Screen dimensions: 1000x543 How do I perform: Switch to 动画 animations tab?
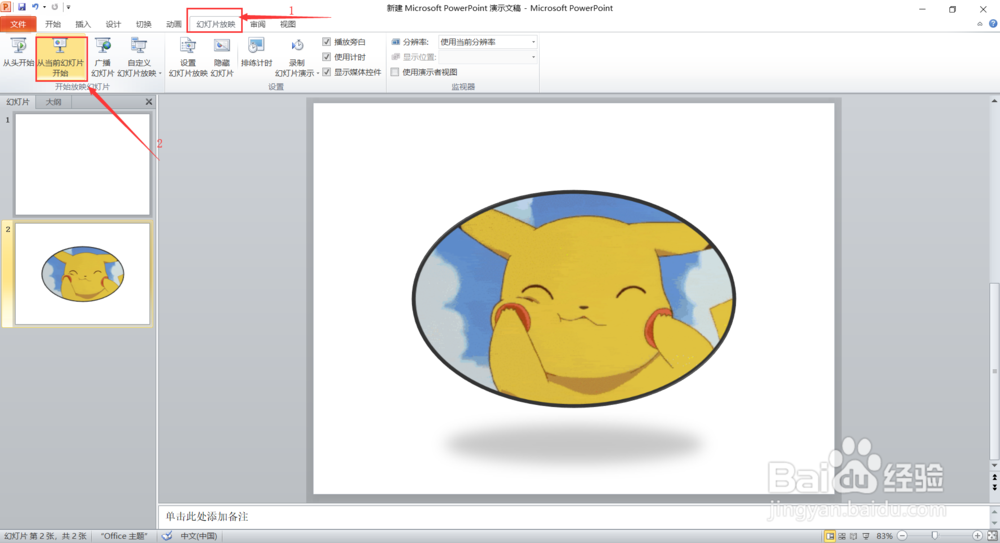pyautogui.click(x=173, y=24)
